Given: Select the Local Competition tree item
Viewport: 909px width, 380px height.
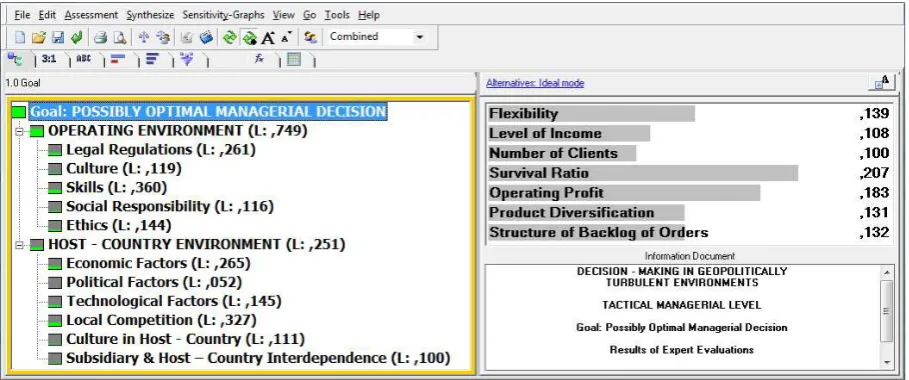Looking at the screenshot, I should click(161, 320).
